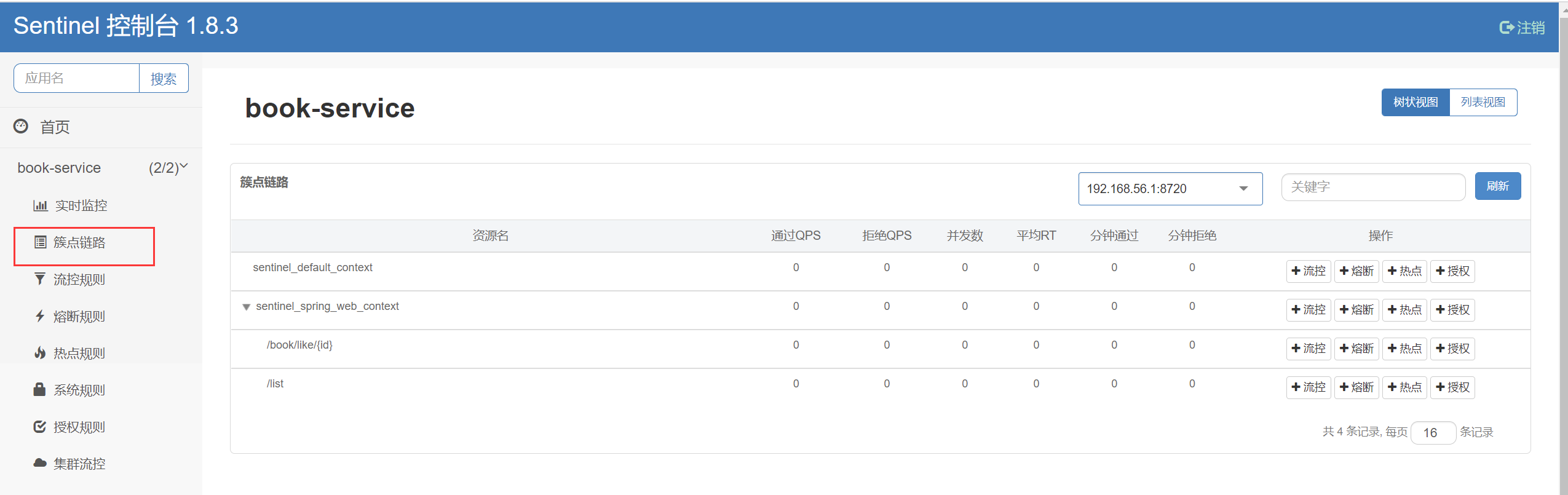The width and height of the screenshot is (1568, 495).
Task: Add 热点 rule for sentinel_spring_web_context
Action: tap(1404, 310)
